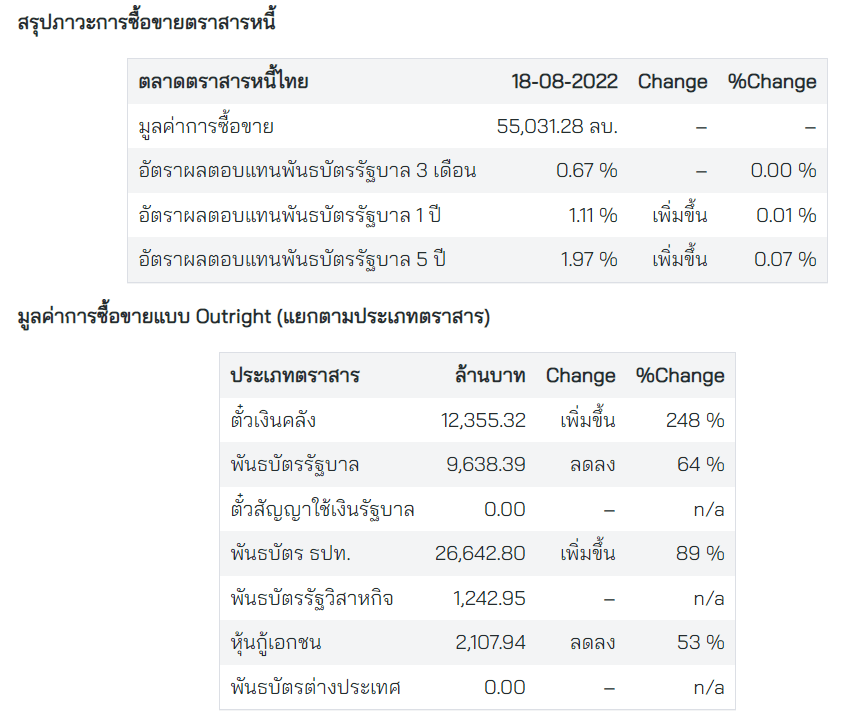Select the 1.97 % five-year yield value
Viewport: 845px width, 721px height.
[589, 259]
